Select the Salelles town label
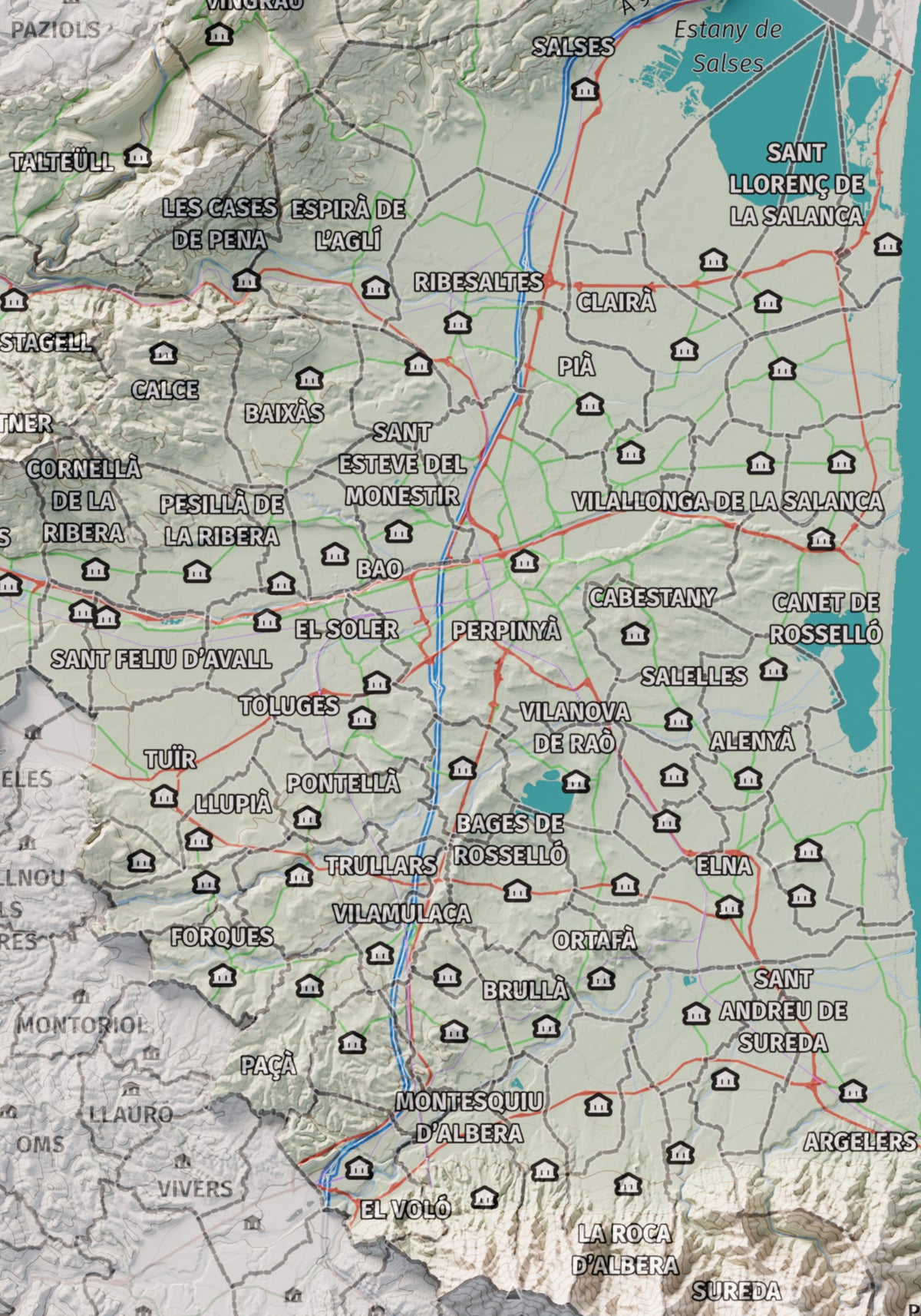921x1316 pixels. tap(694, 676)
